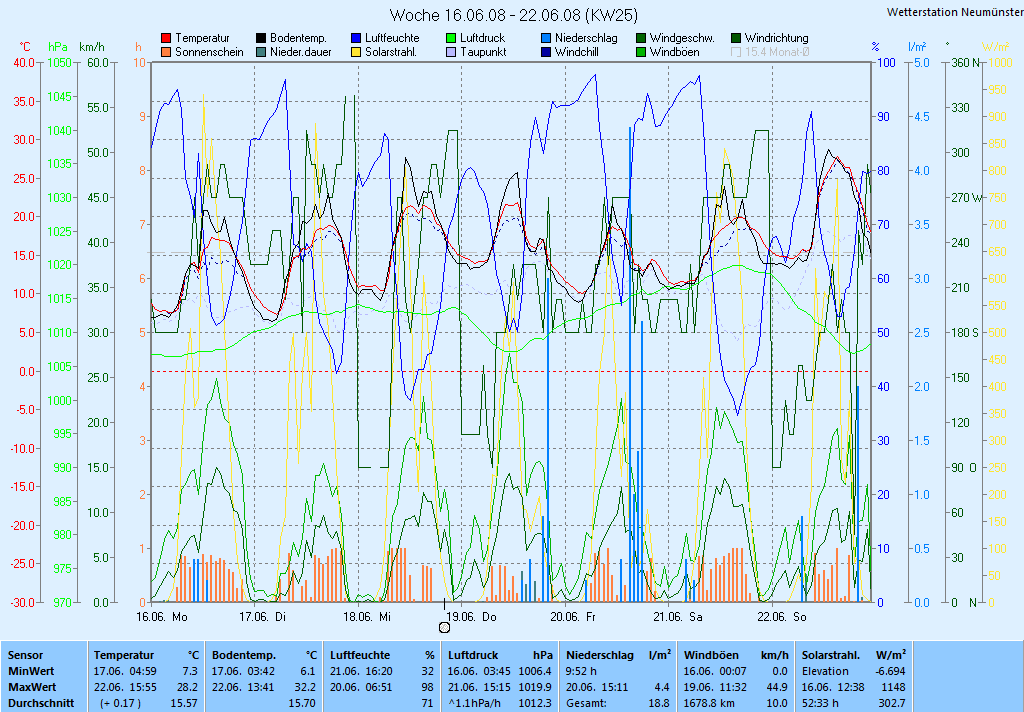Click the 22.06. So date label
The width and height of the screenshot is (1024, 712).
click(x=782, y=617)
